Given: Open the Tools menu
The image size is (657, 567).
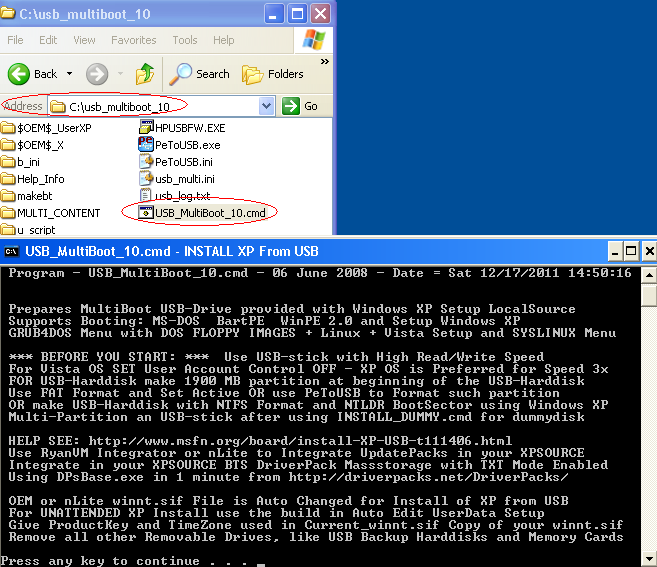Looking at the screenshot, I should [185, 40].
